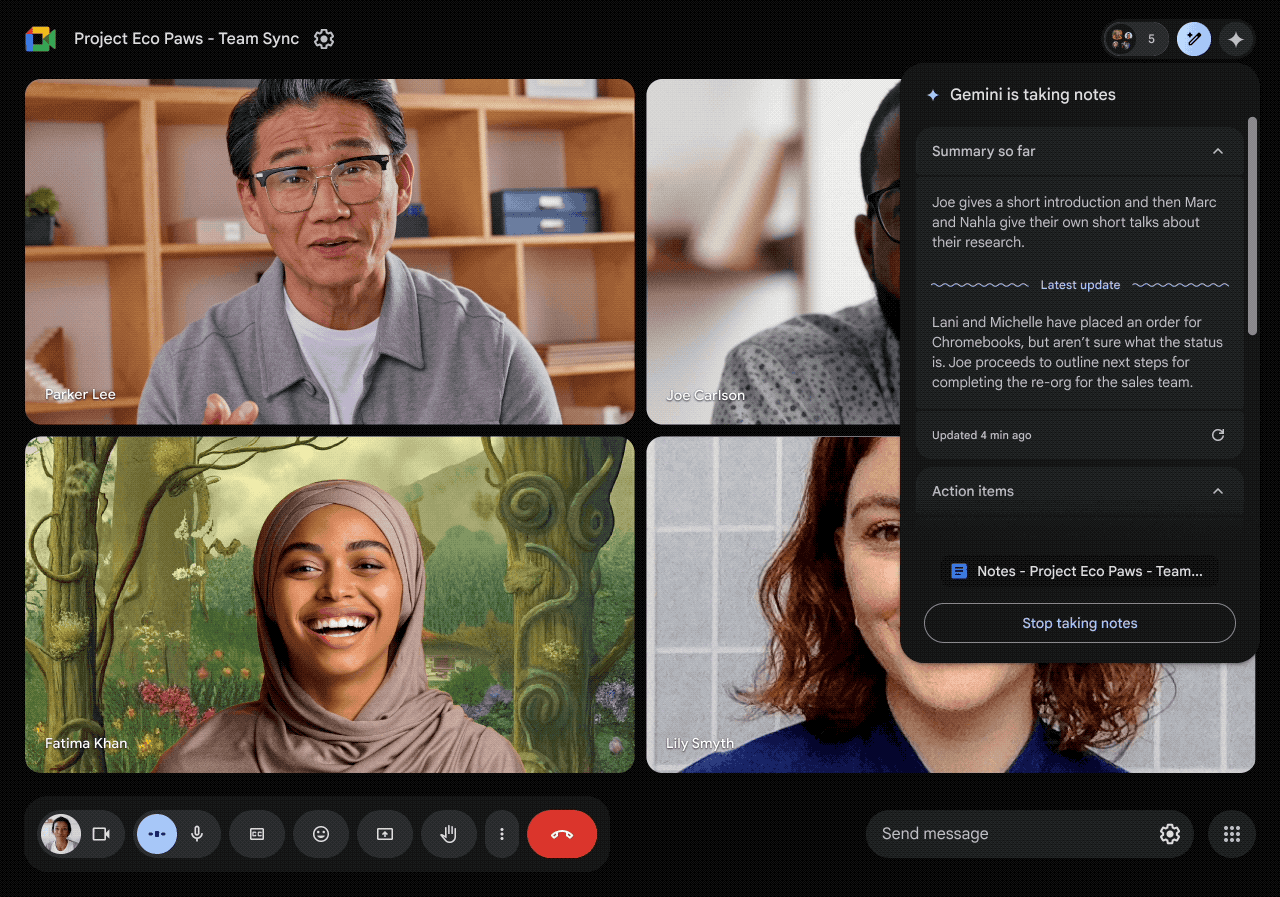Open the Gemini take-notes icon top right
The height and width of the screenshot is (897, 1280).
(1193, 39)
